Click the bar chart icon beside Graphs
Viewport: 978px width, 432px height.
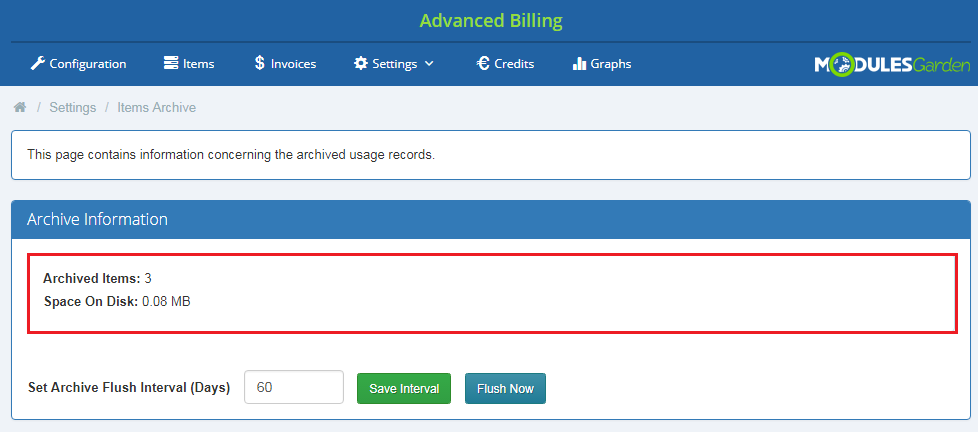(579, 64)
